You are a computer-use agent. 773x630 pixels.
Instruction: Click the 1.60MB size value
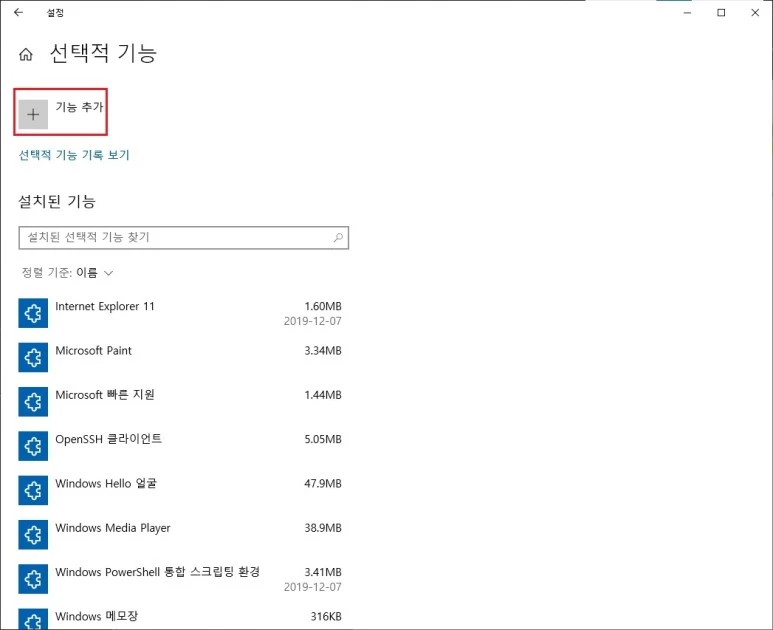[323, 307]
